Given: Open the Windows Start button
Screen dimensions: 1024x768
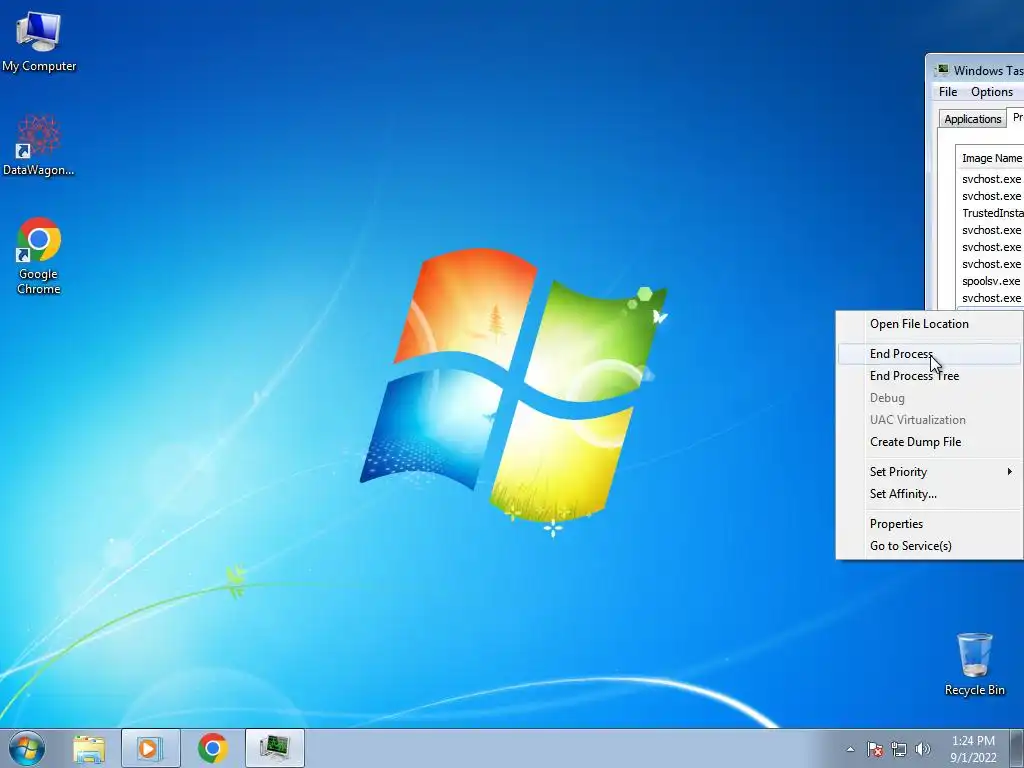Looking at the screenshot, I should click(x=27, y=748).
